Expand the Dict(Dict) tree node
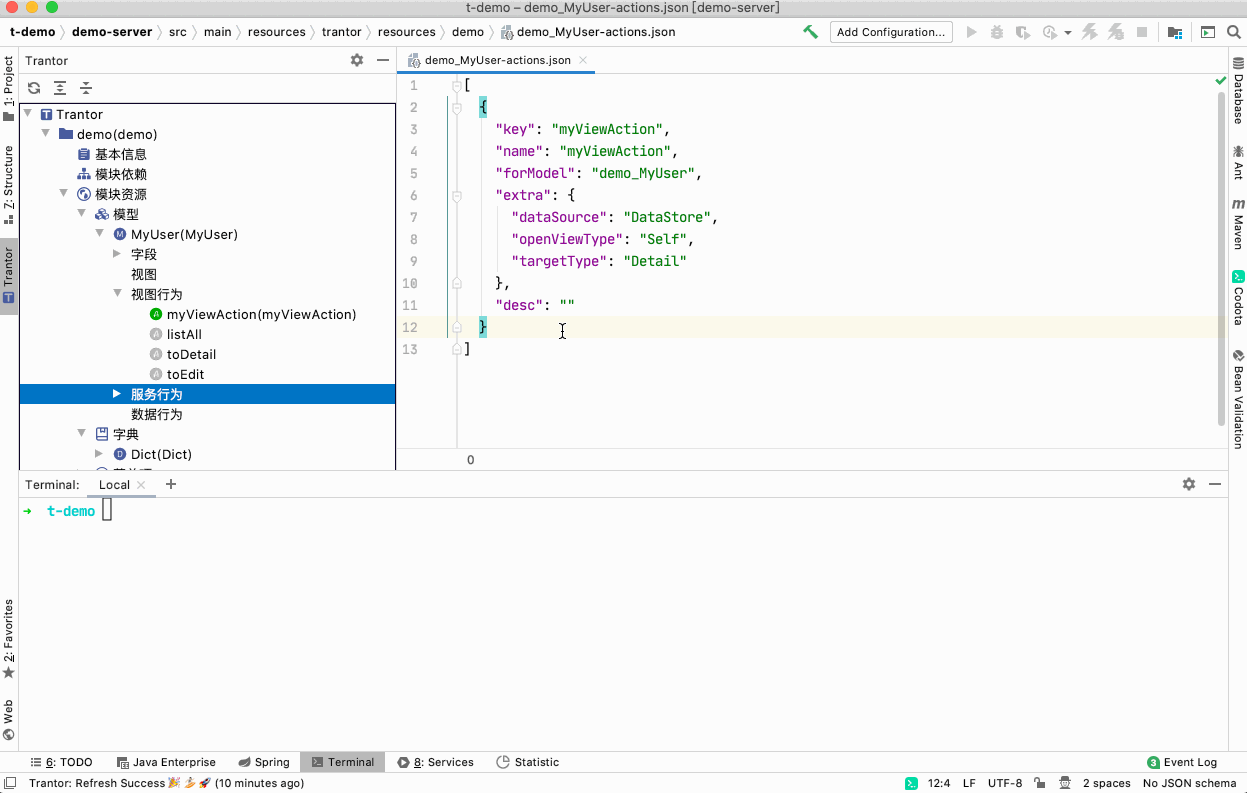Screen dimensions: 1247x793 click(99, 454)
